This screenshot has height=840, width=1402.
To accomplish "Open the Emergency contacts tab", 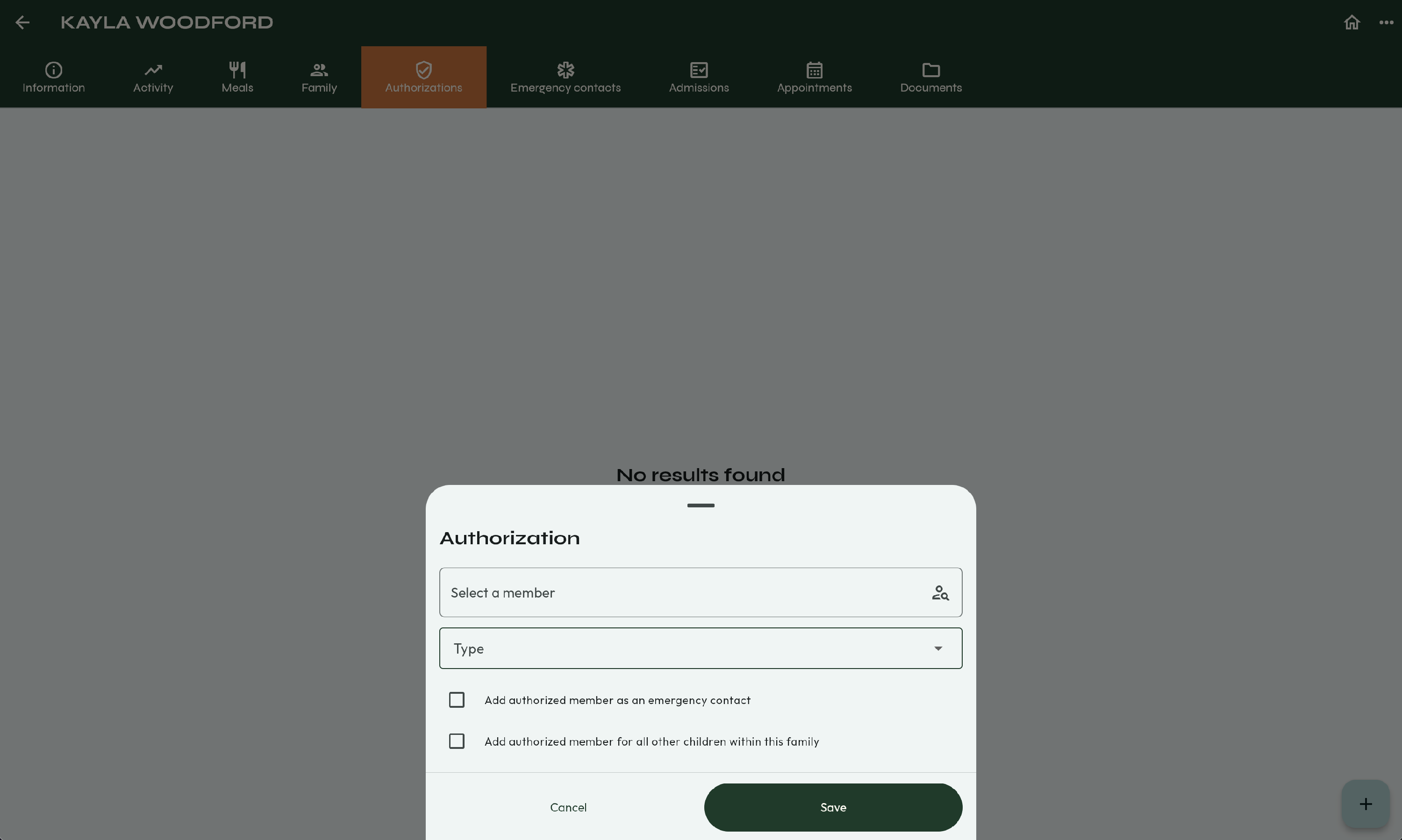I will coord(565,77).
